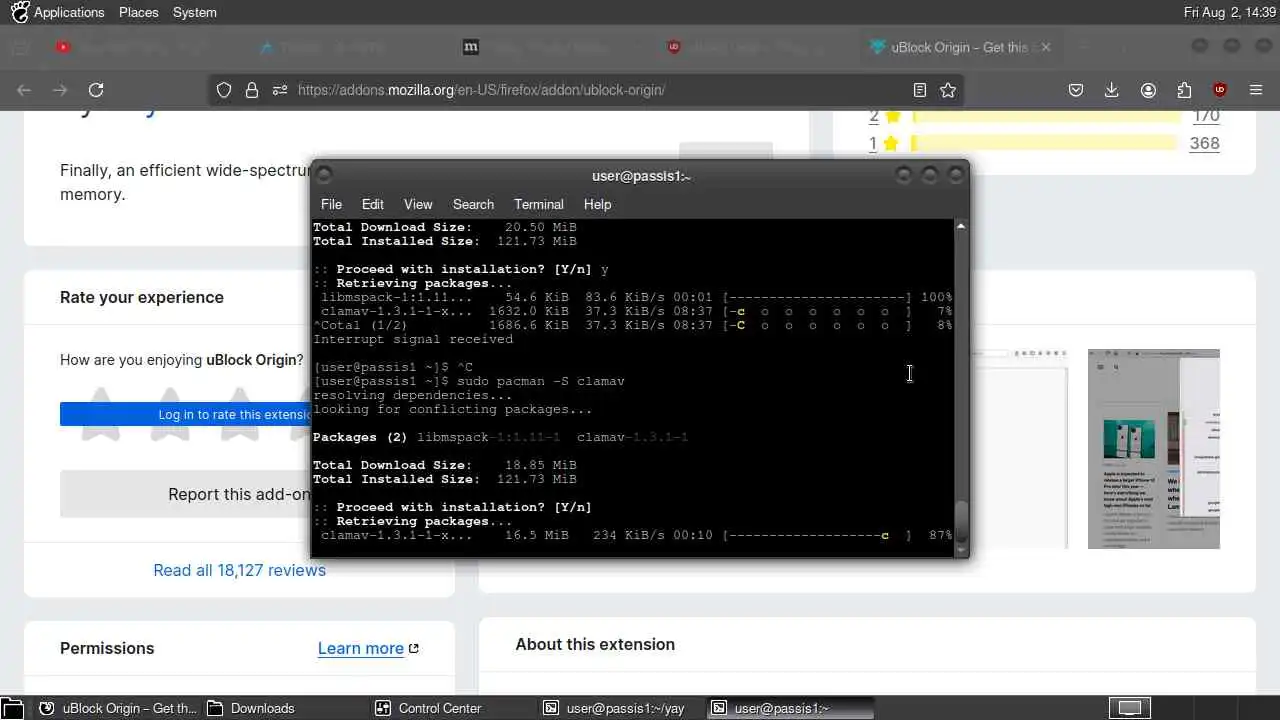
Task: Open the Firefox hamburger menu
Action: pos(1256,90)
